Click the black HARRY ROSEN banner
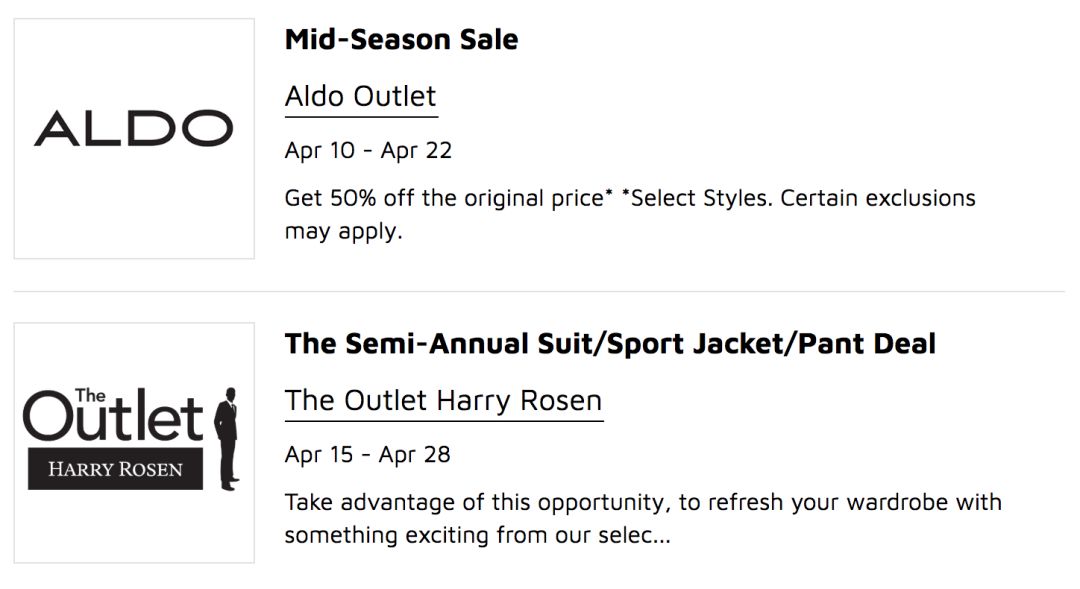 tap(116, 469)
